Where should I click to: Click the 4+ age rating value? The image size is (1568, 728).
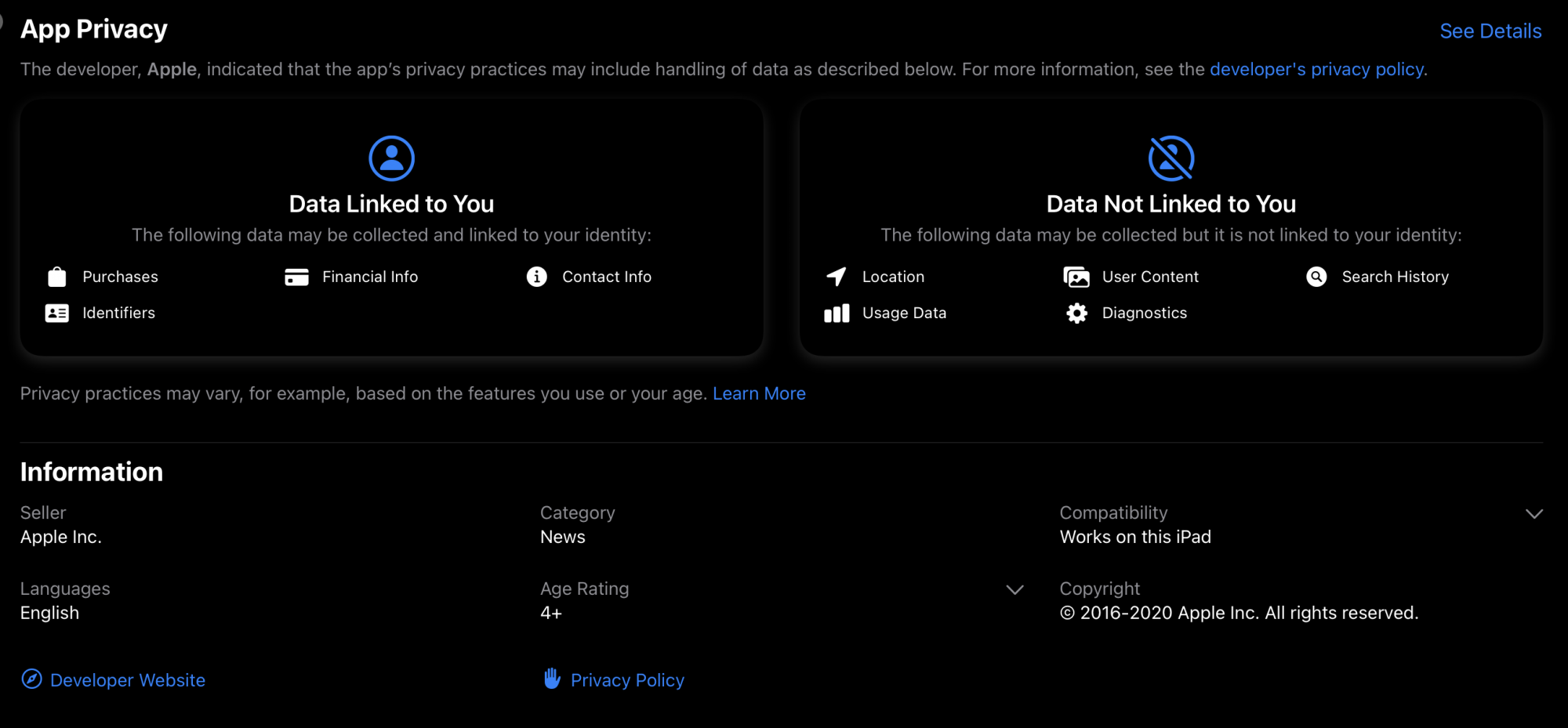coord(551,613)
